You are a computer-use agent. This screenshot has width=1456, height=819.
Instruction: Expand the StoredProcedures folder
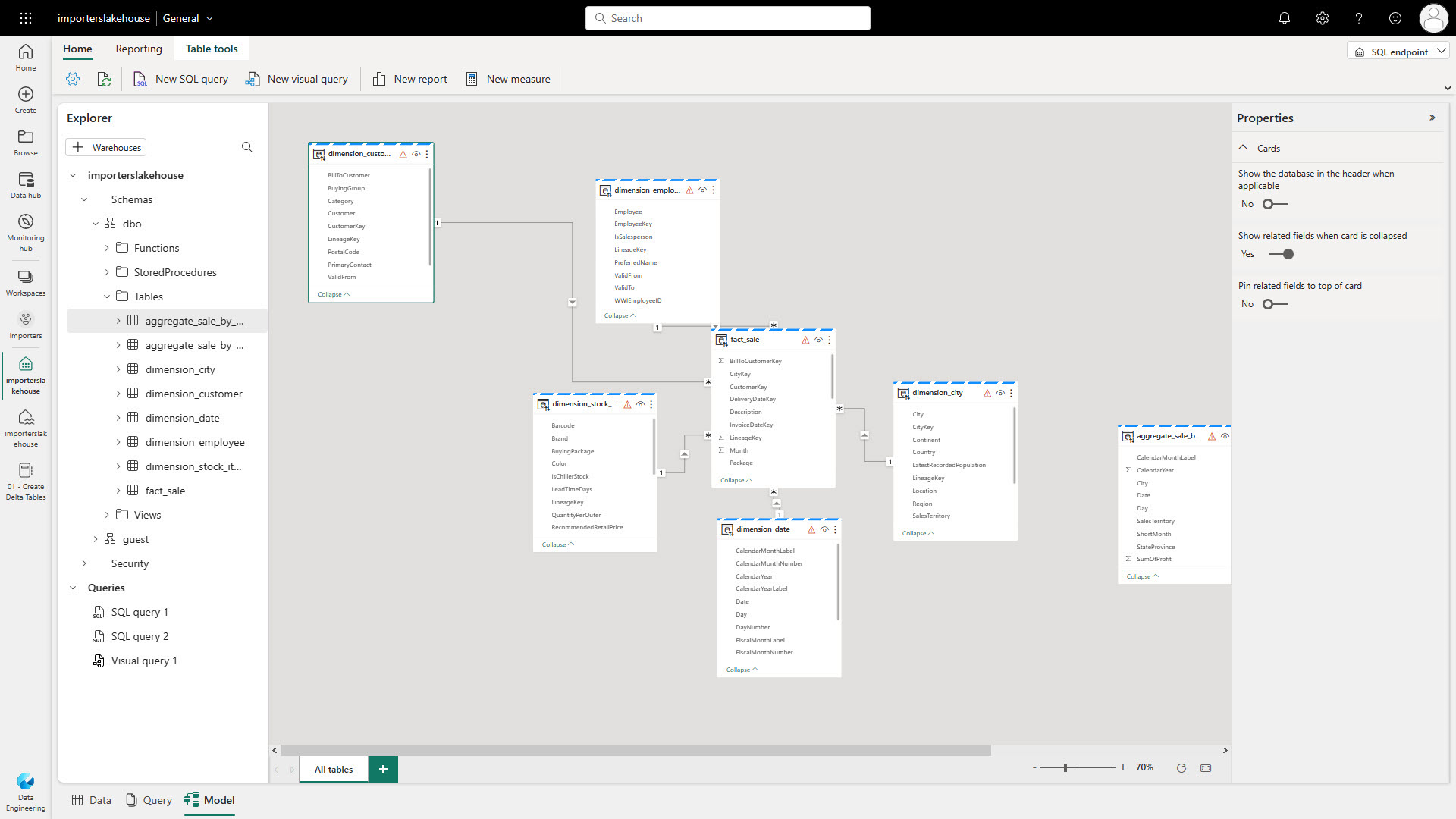(x=107, y=272)
